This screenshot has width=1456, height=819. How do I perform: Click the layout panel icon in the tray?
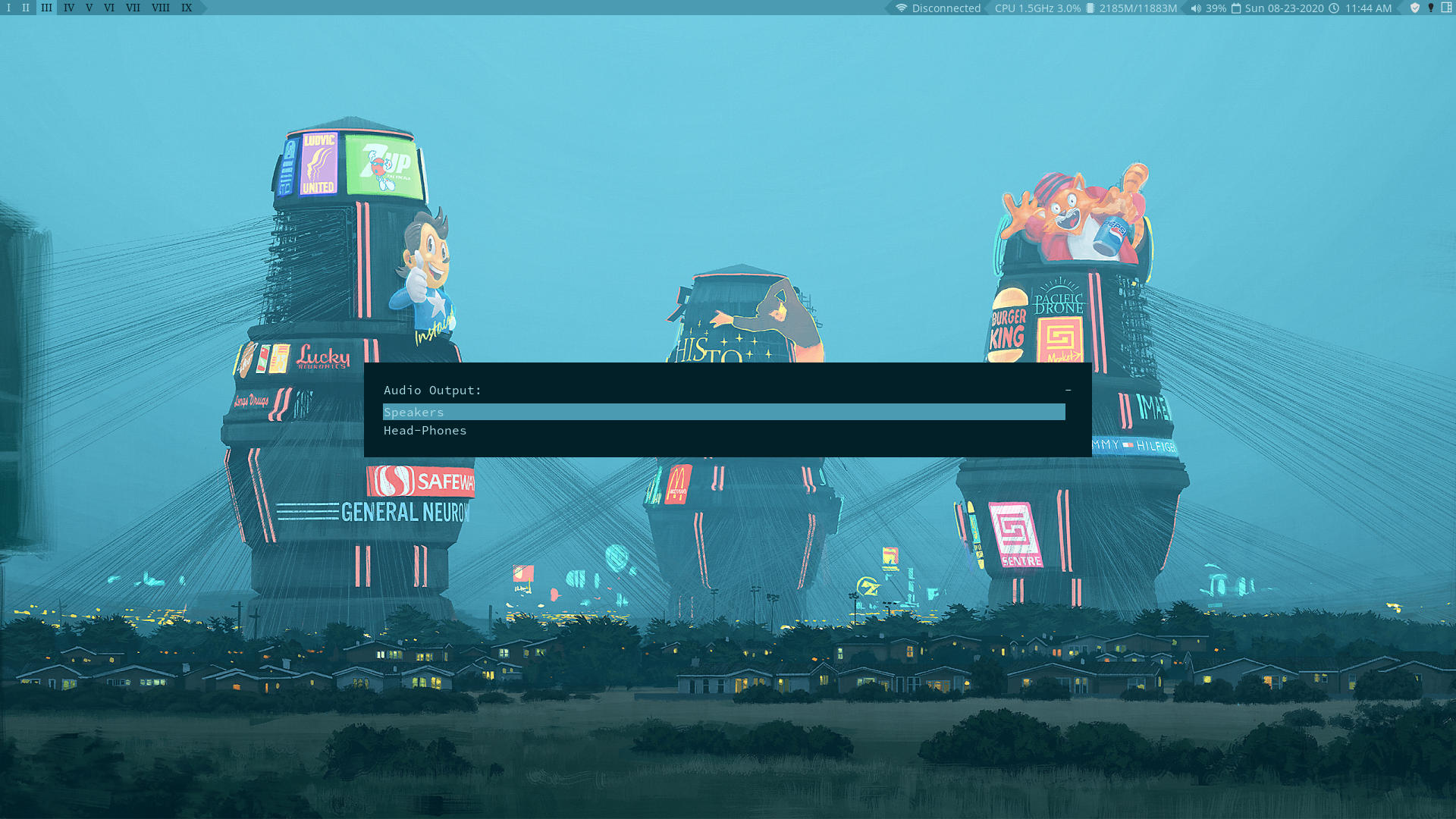(1446, 8)
